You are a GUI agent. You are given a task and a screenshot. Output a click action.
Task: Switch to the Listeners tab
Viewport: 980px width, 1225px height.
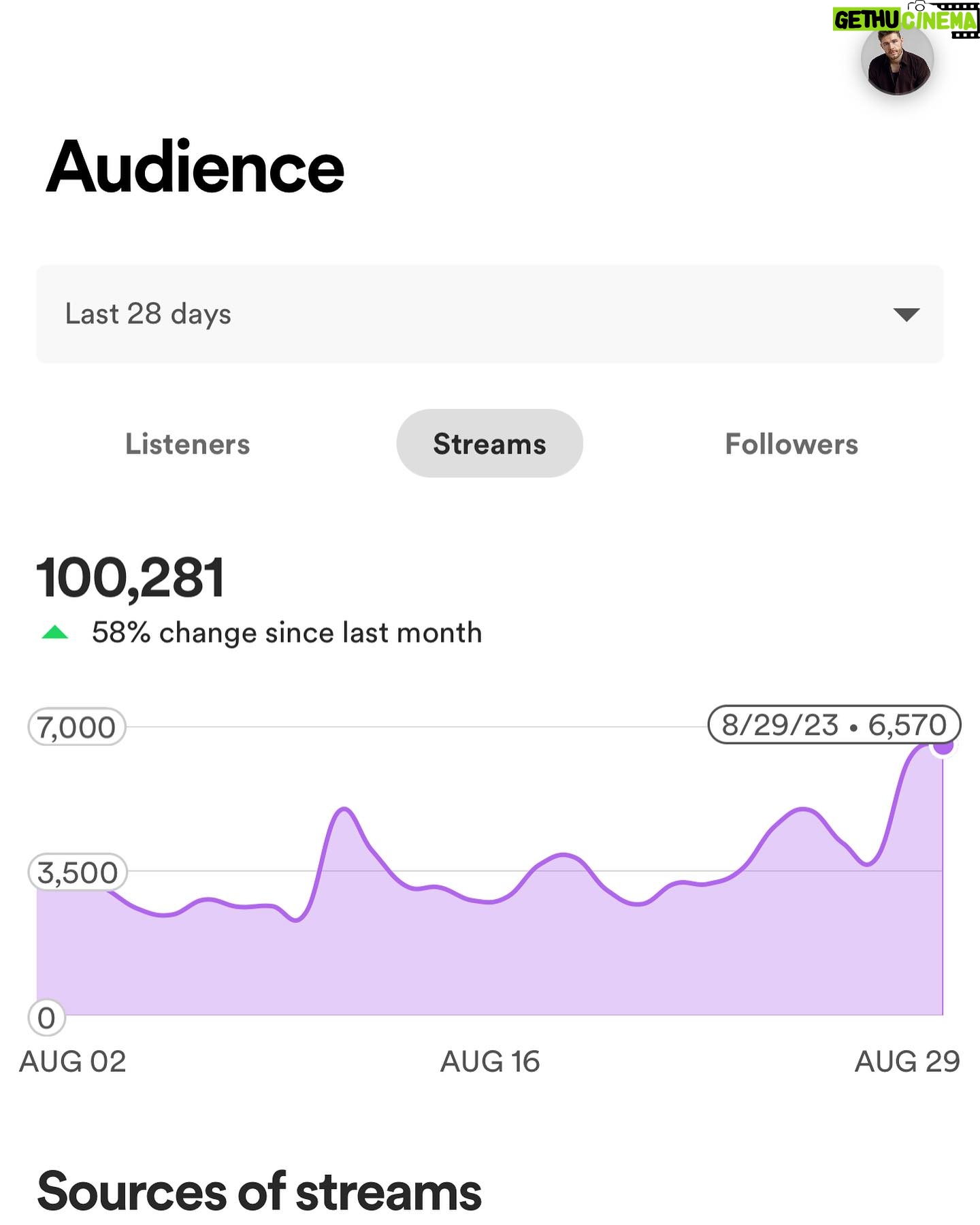187,444
